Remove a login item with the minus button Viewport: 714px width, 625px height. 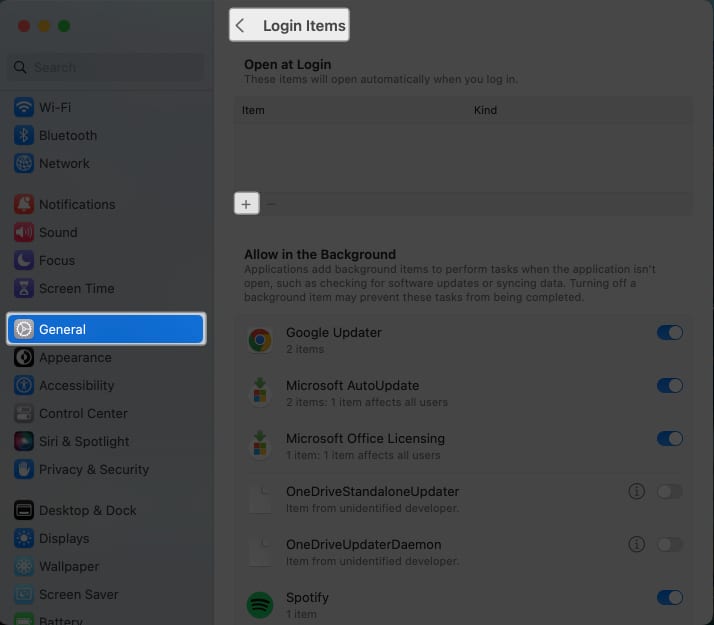click(x=271, y=203)
